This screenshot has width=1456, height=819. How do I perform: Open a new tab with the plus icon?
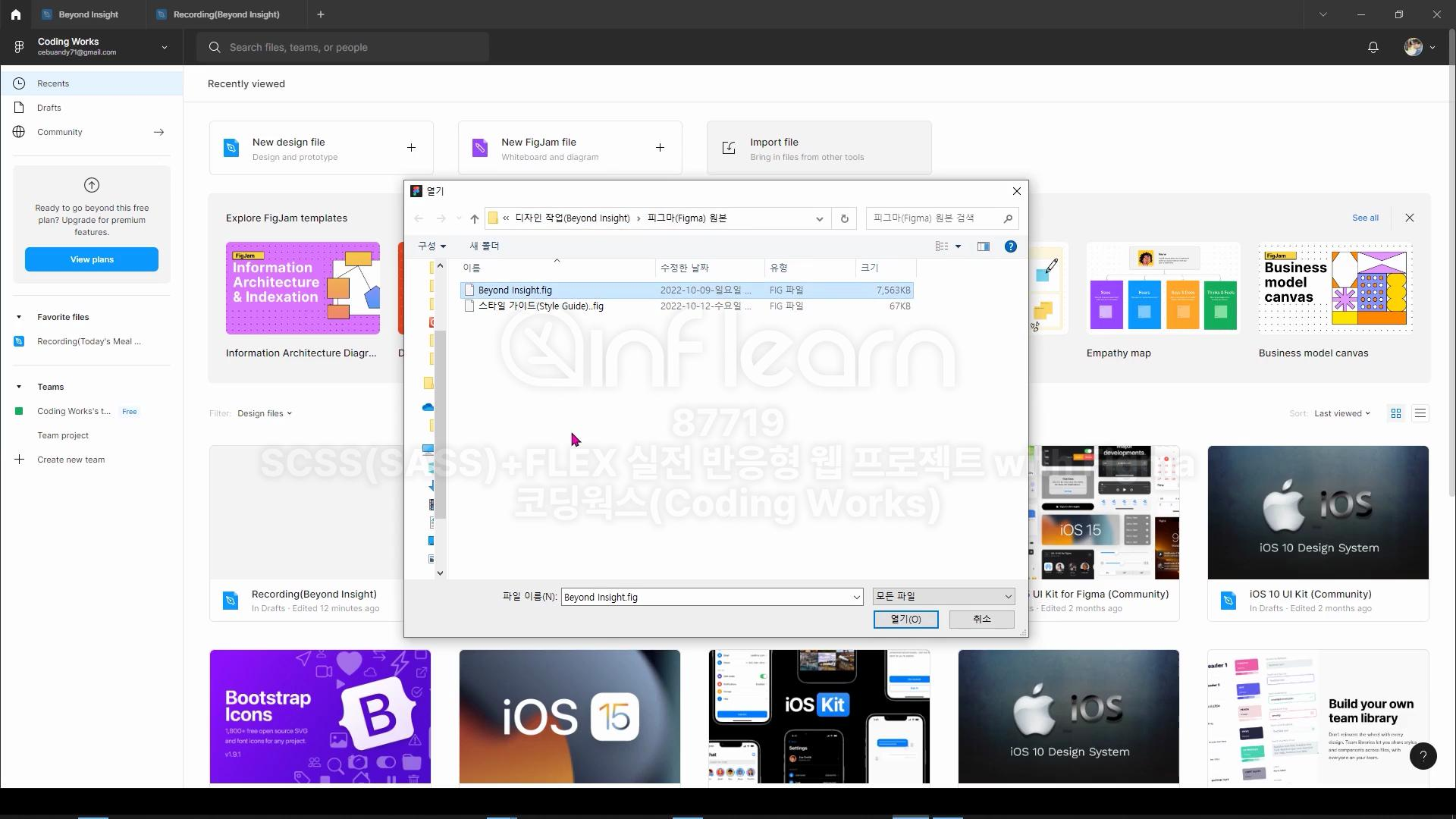pyautogui.click(x=321, y=14)
